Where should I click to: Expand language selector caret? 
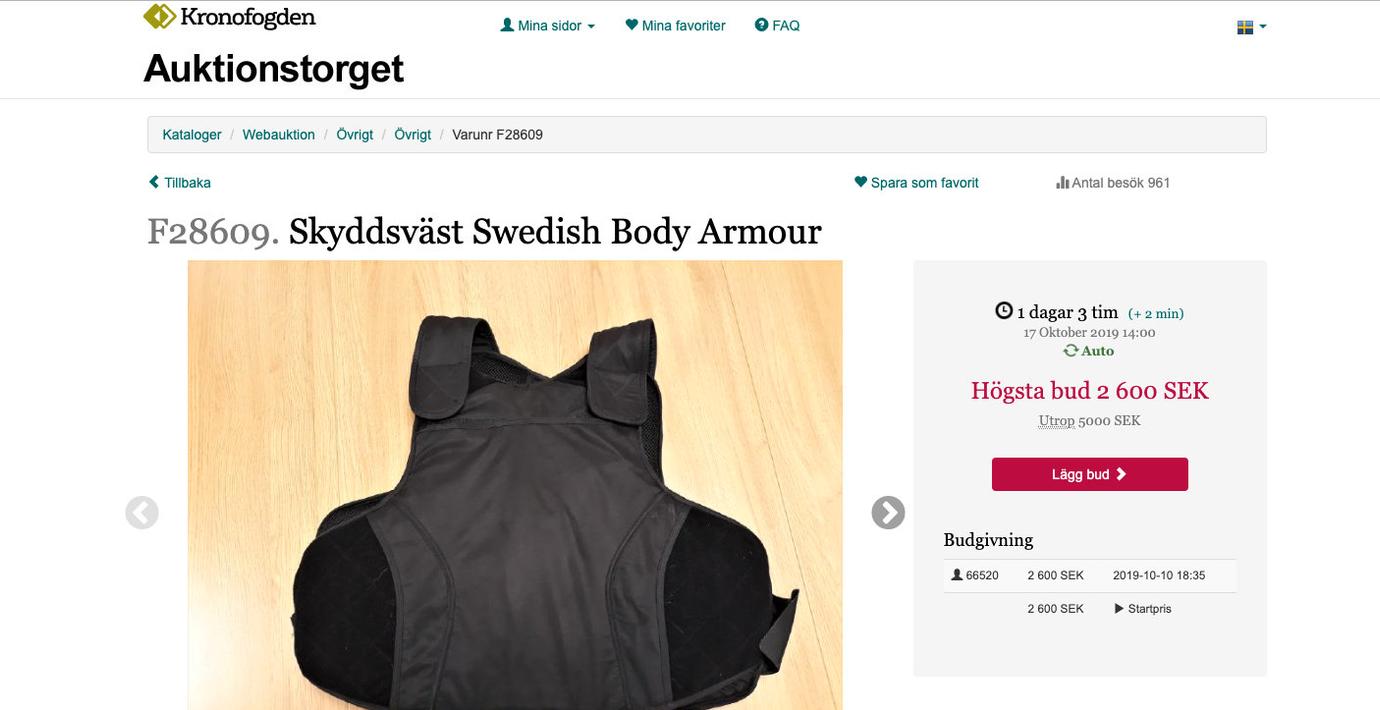pos(1263,27)
